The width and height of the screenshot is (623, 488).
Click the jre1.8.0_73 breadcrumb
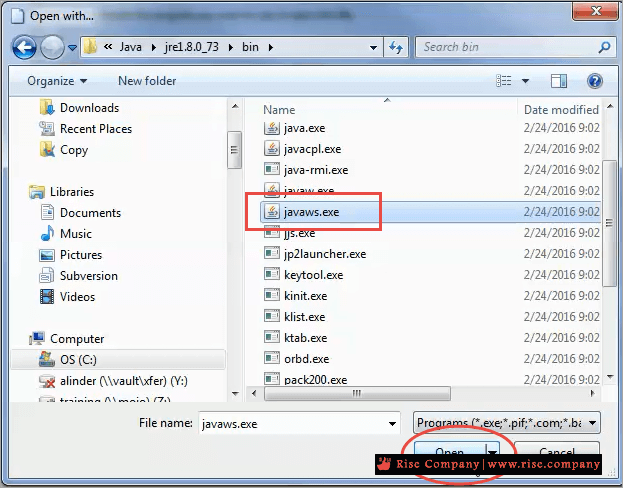[192, 47]
